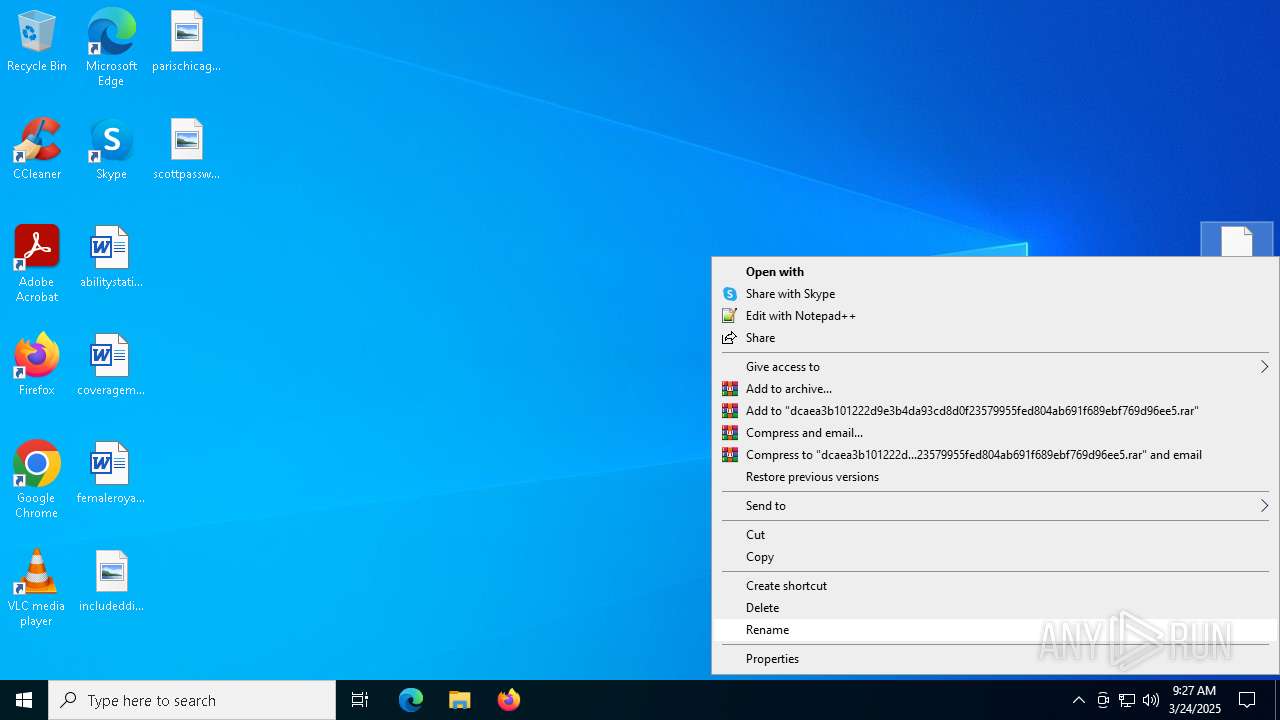Image resolution: width=1280 pixels, height=720 pixels.
Task: Open Firefox from the taskbar
Action: (509, 700)
